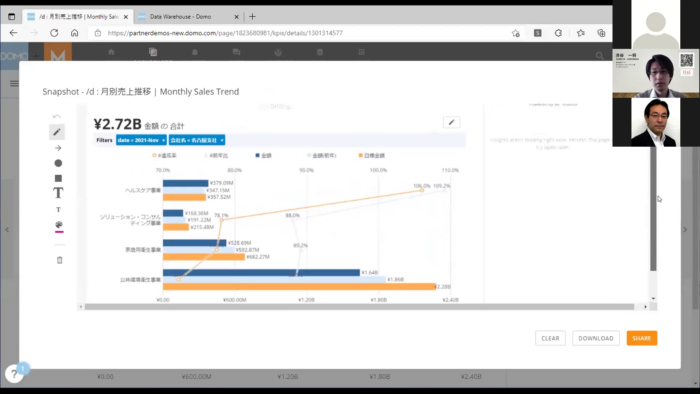
Task: Click the browser refresh button
Action: pos(54,33)
